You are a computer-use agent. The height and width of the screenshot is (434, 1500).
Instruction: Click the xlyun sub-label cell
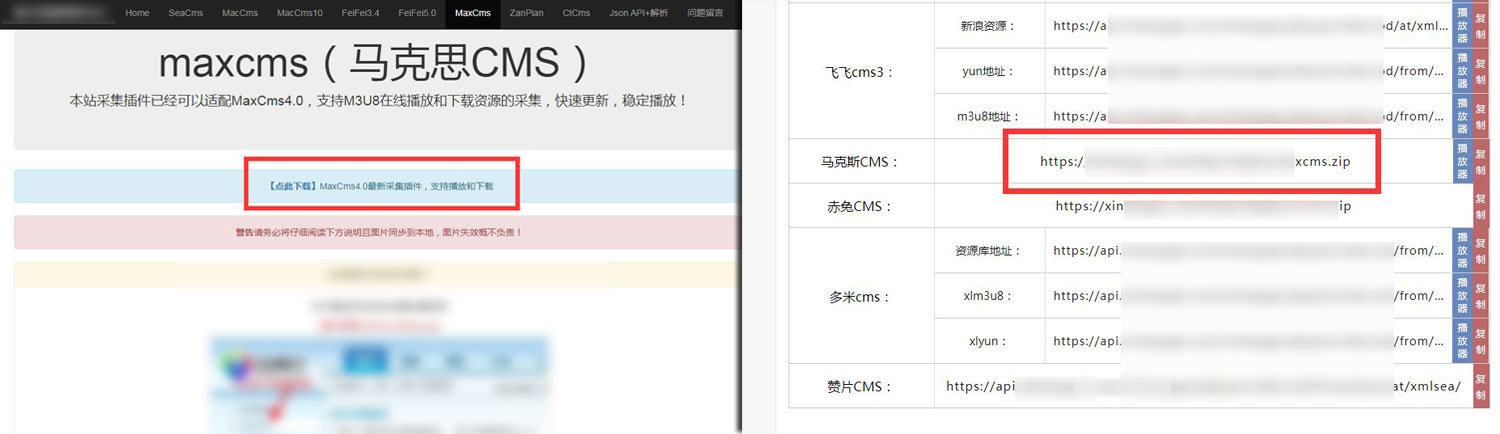pyautogui.click(x=990, y=341)
